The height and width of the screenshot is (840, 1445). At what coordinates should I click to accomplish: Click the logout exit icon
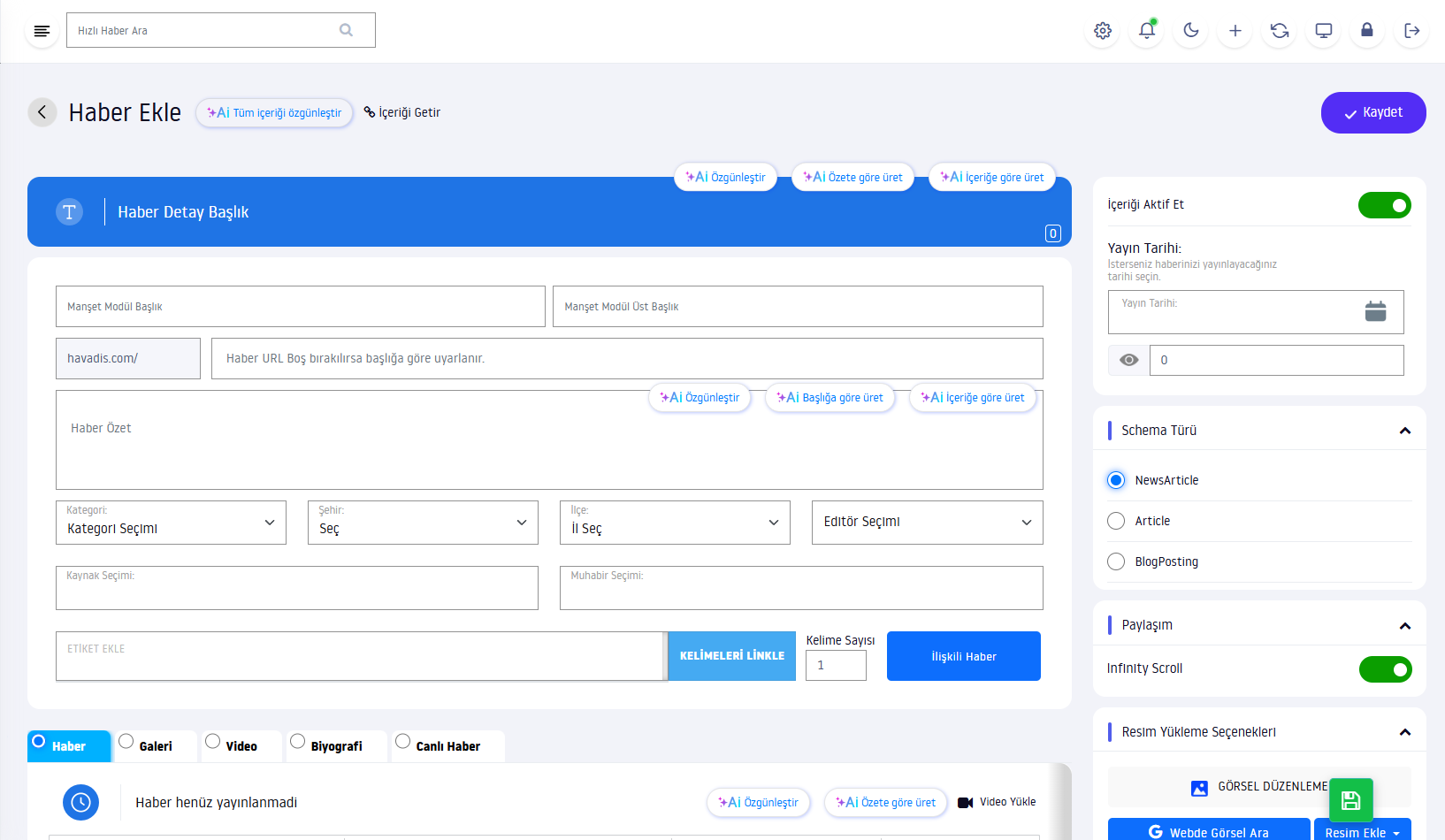click(x=1412, y=31)
